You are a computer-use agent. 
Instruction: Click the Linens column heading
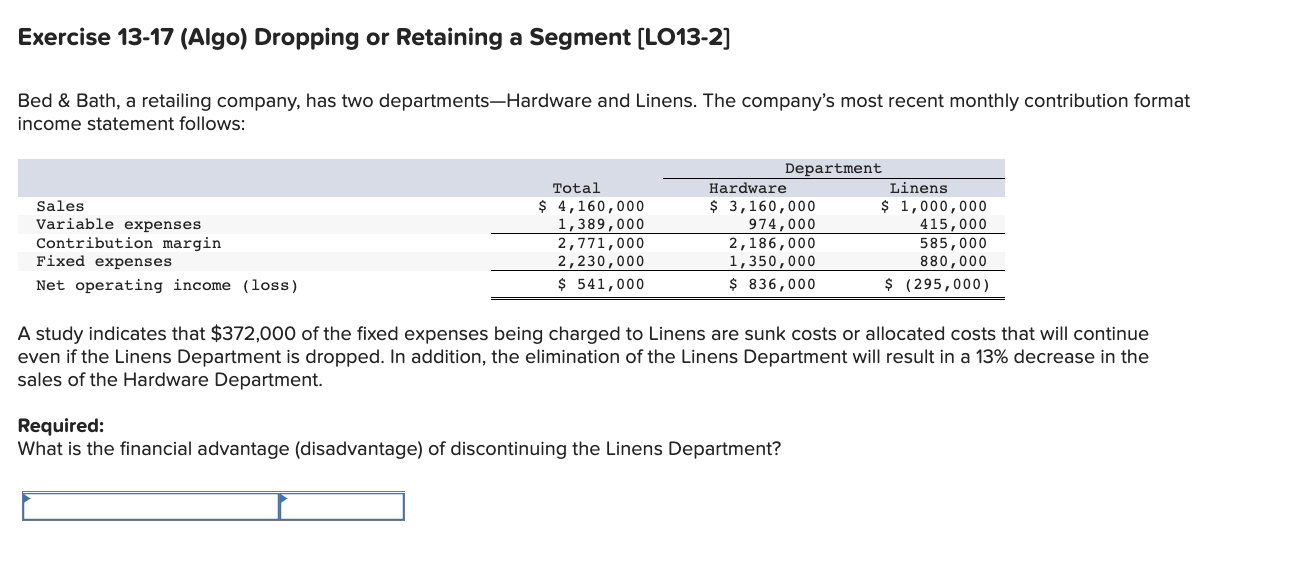(918, 187)
